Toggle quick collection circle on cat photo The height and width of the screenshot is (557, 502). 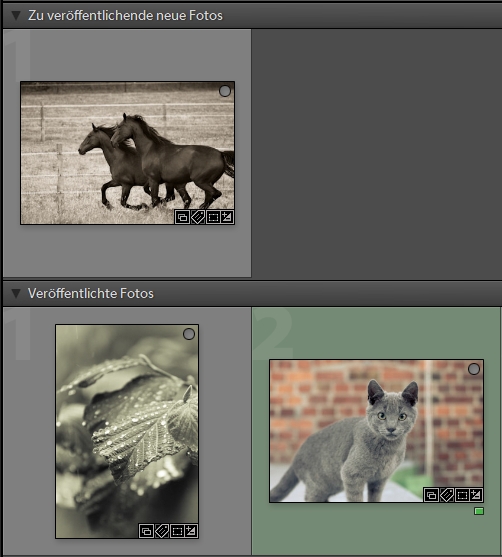tap(474, 369)
